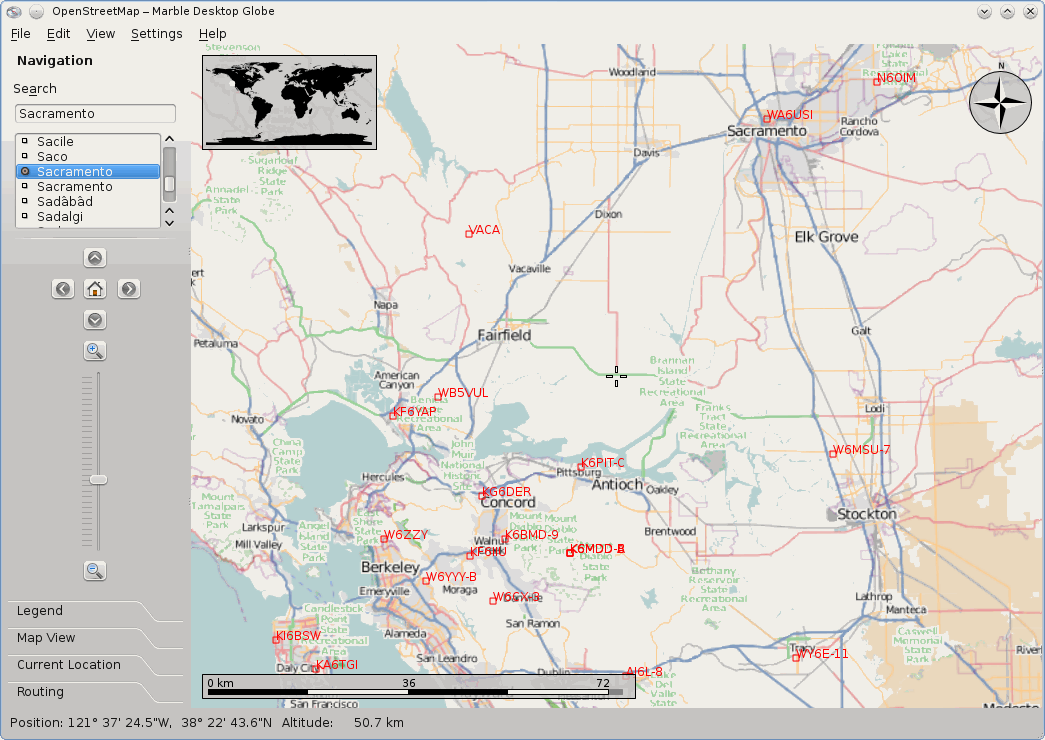1045x740 pixels.
Task: Minimize the Marble window
Action: pyautogui.click(x=984, y=11)
